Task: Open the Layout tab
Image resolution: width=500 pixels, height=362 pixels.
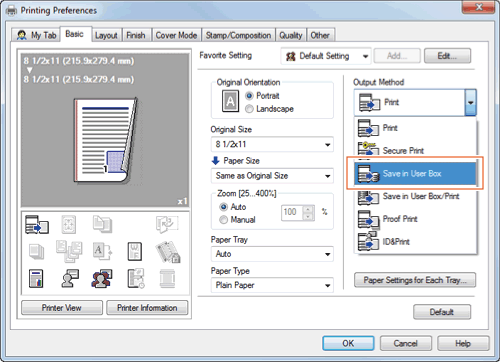Action: pos(106,35)
